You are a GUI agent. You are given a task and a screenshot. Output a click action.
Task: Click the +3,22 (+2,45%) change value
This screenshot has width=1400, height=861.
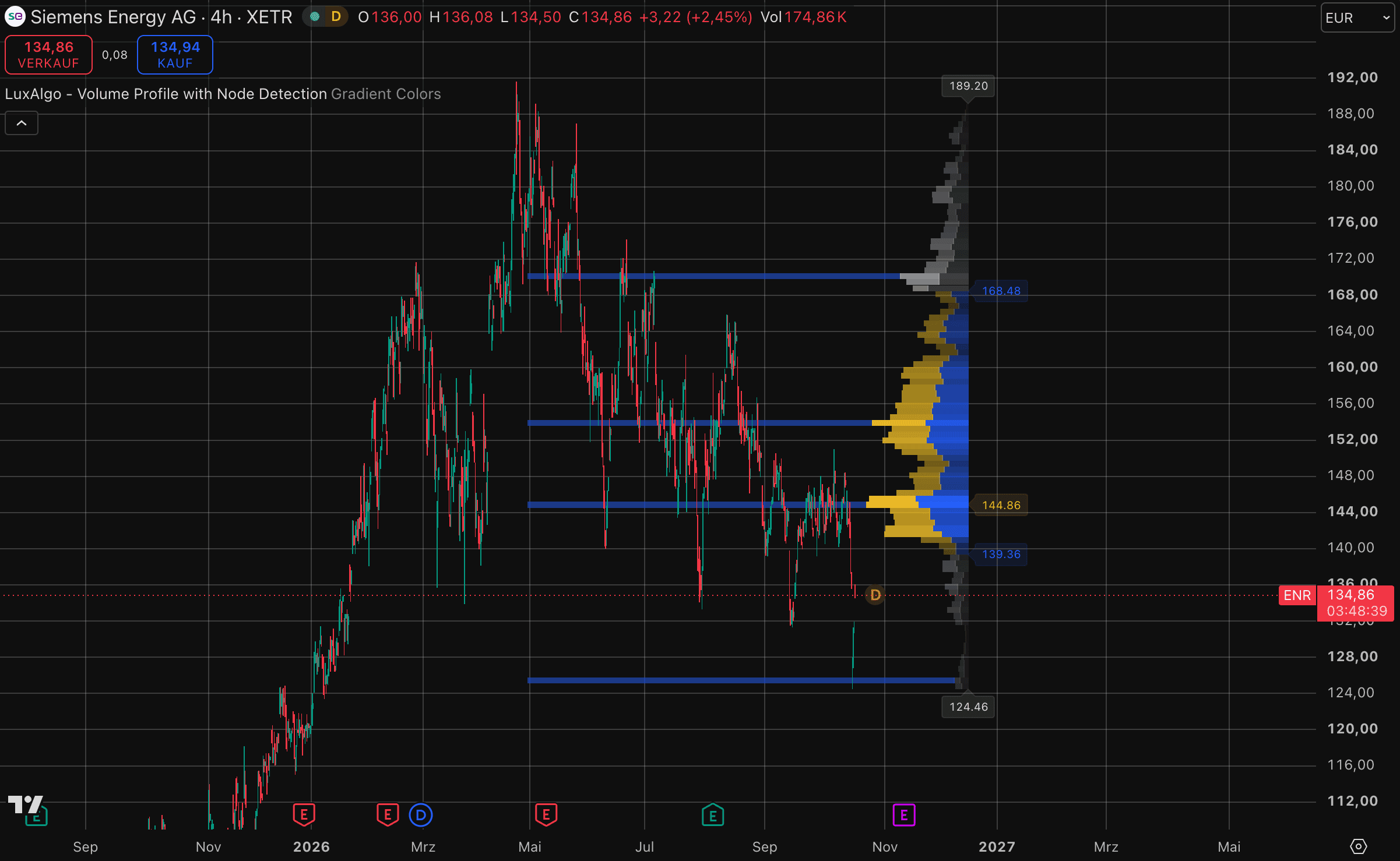pos(695,17)
